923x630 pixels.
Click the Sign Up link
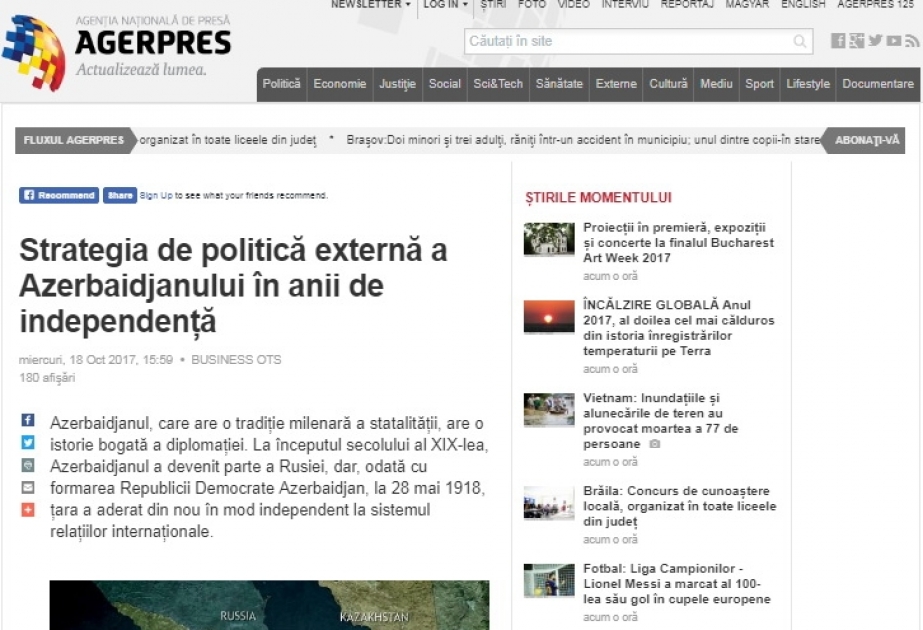156,195
